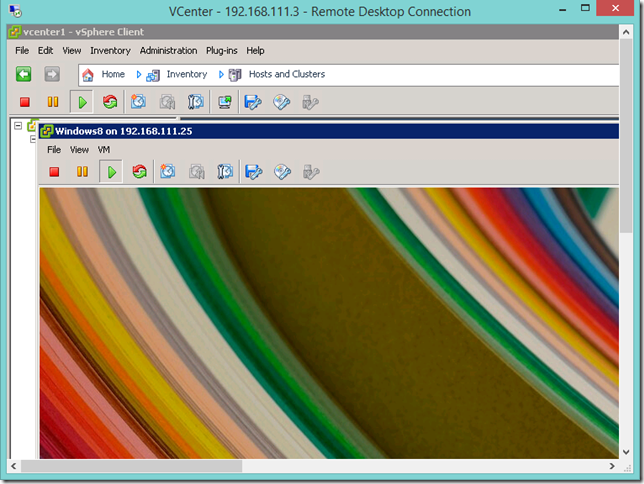Open the Administration menu

[168, 51]
